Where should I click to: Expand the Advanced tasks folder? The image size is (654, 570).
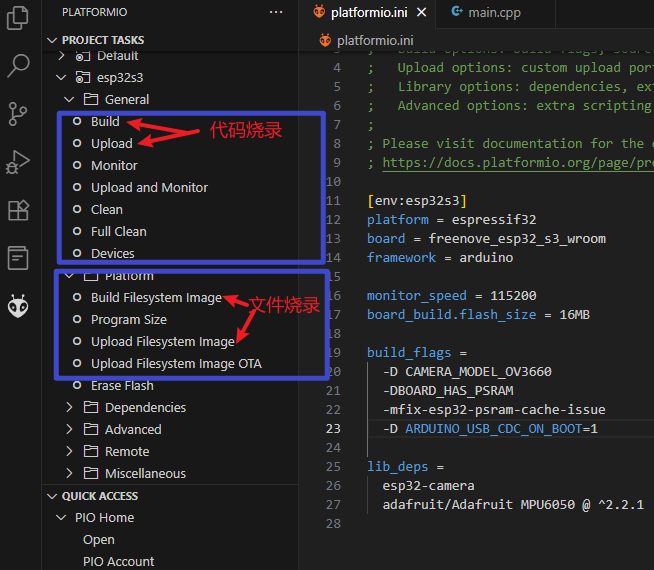70,429
